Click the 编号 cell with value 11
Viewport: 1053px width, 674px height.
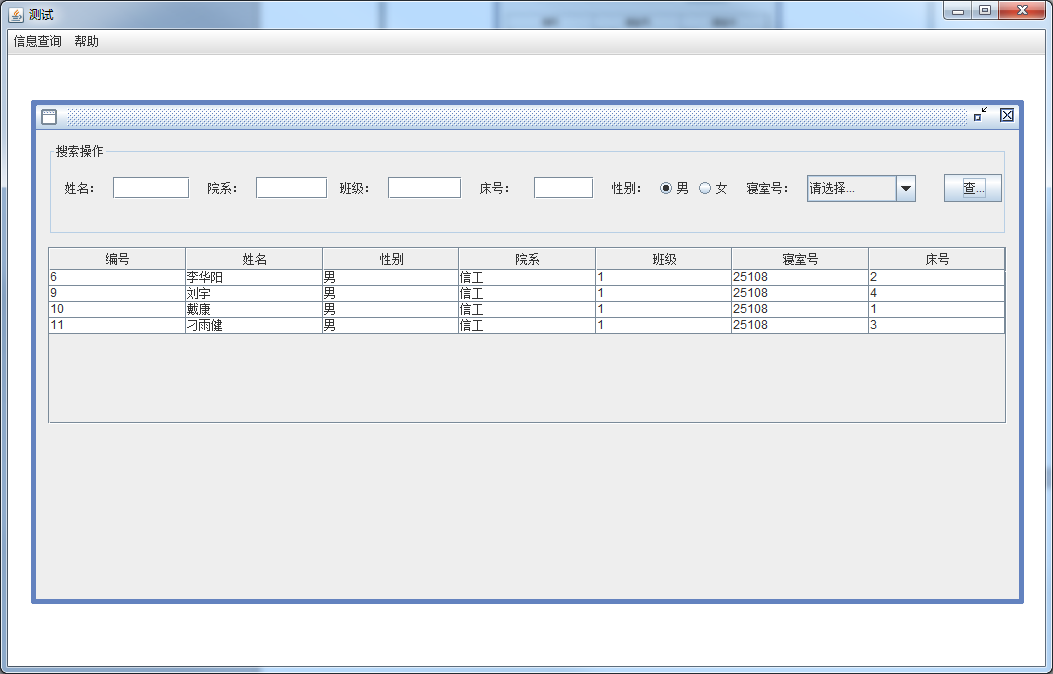coord(117,326)
